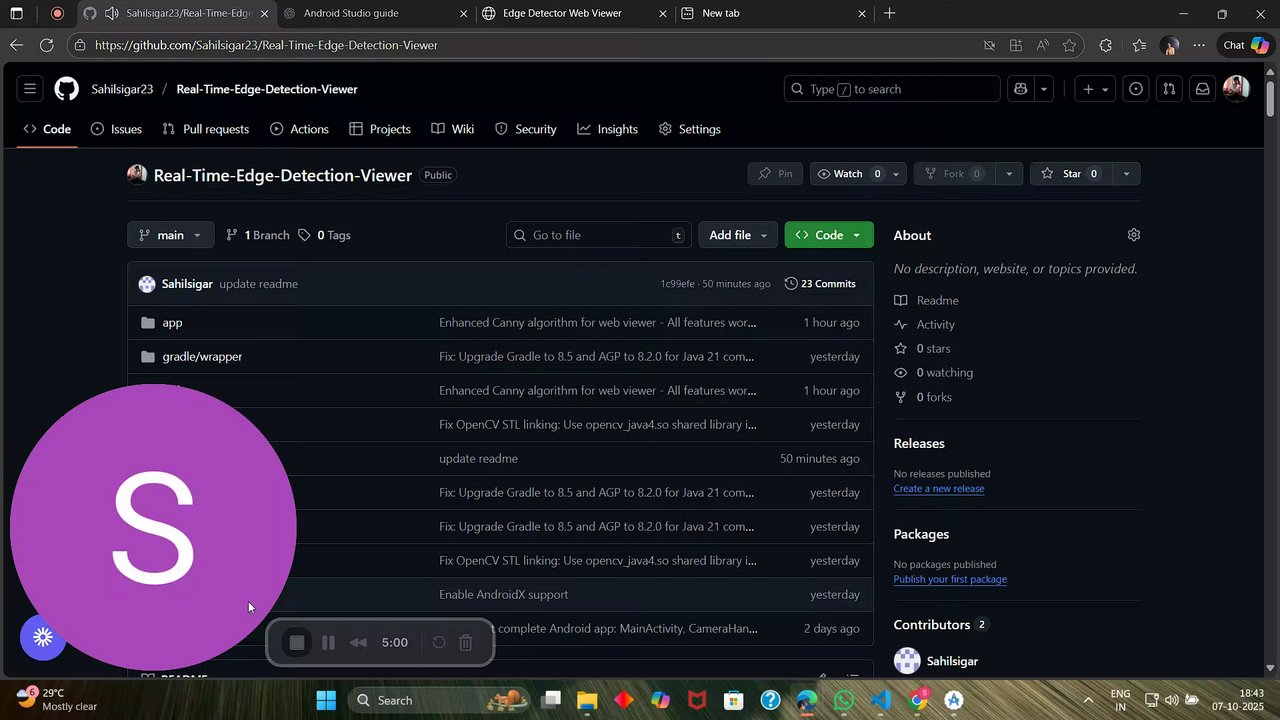Open Chrome from taskbar
The width and height of the screenshot is (1280, 720).
click(x=918, y=700)
